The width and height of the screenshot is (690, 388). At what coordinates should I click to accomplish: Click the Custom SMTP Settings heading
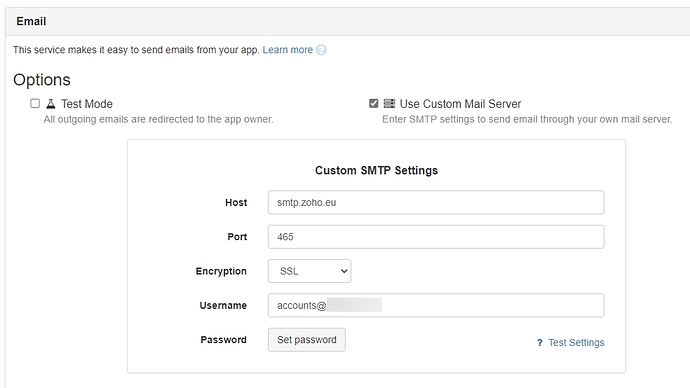(376, 171)
